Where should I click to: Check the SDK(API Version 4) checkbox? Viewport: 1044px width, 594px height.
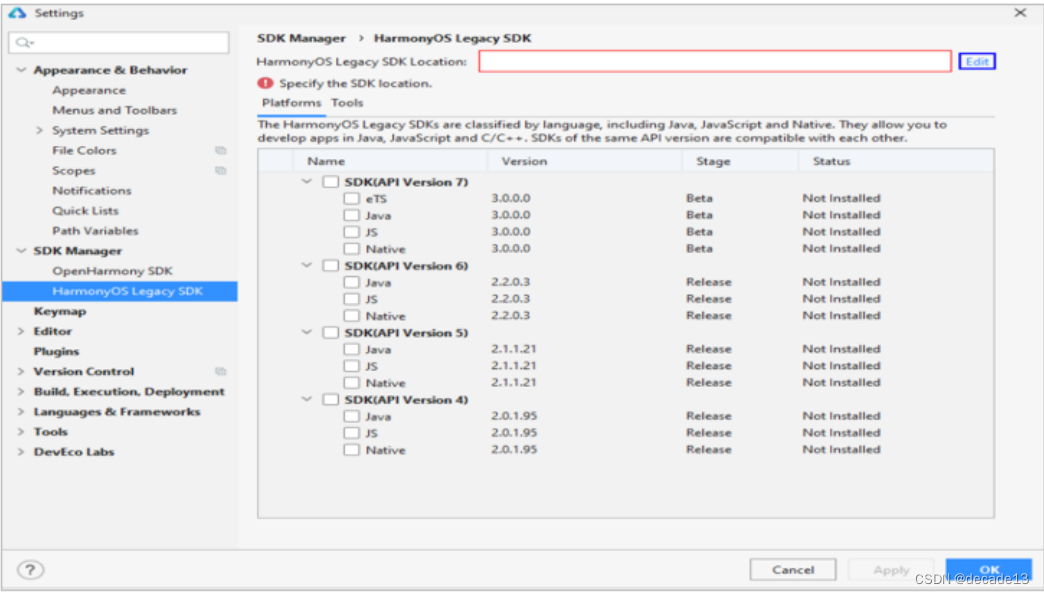point(331,400)
